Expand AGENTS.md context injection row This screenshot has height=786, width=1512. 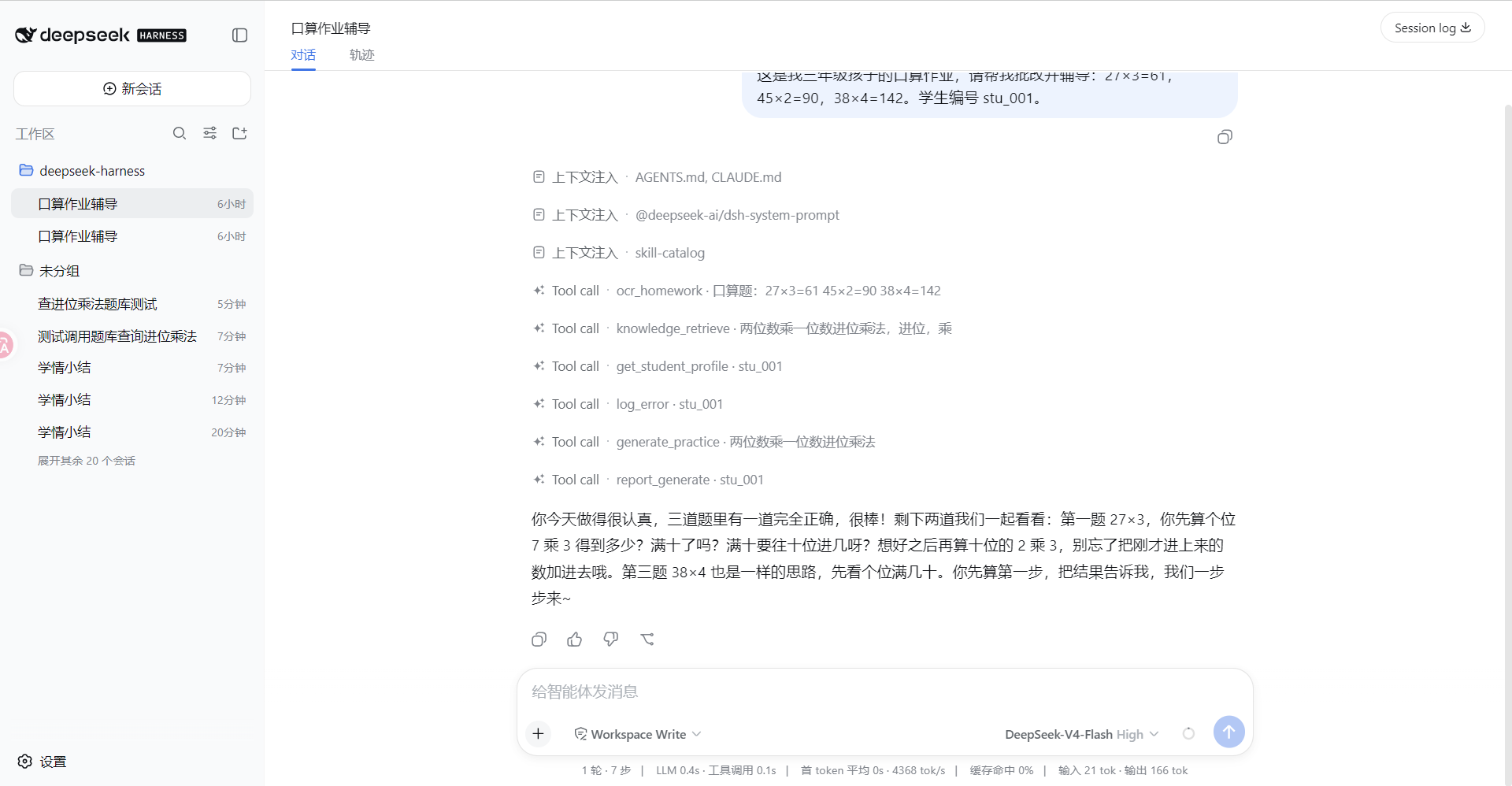pos(657,177)
